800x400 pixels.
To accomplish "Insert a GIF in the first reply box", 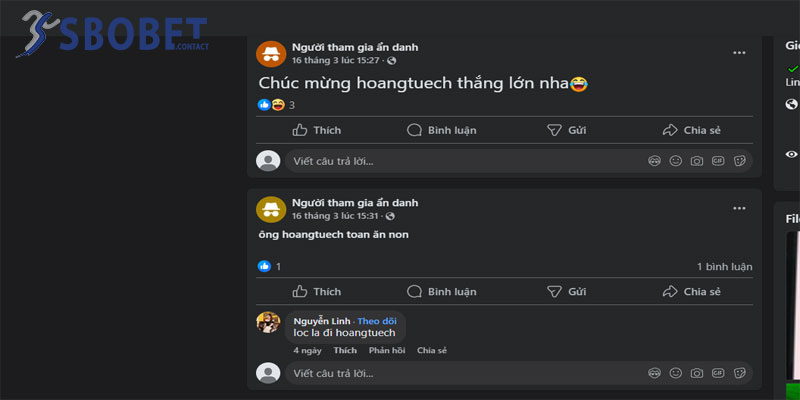I will pos(717,161).
